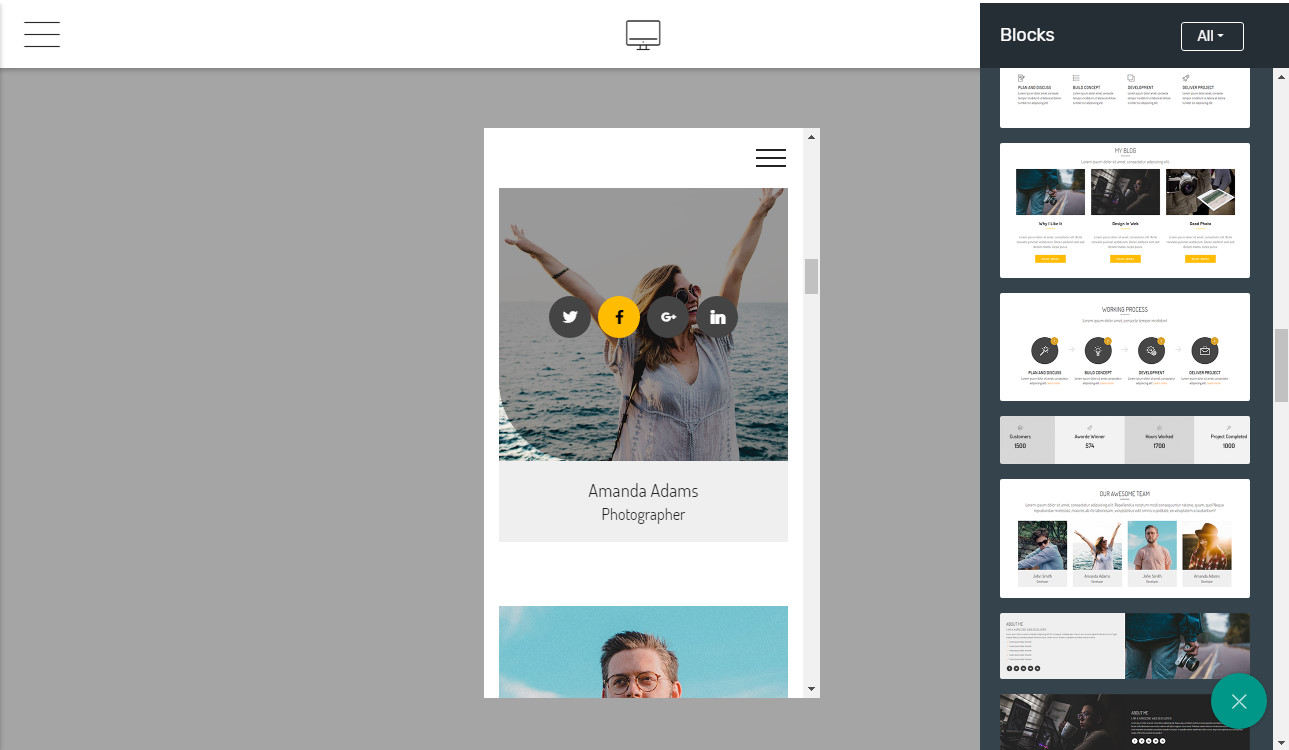Click the yellow Facebook icon

(x=619, y=317)
